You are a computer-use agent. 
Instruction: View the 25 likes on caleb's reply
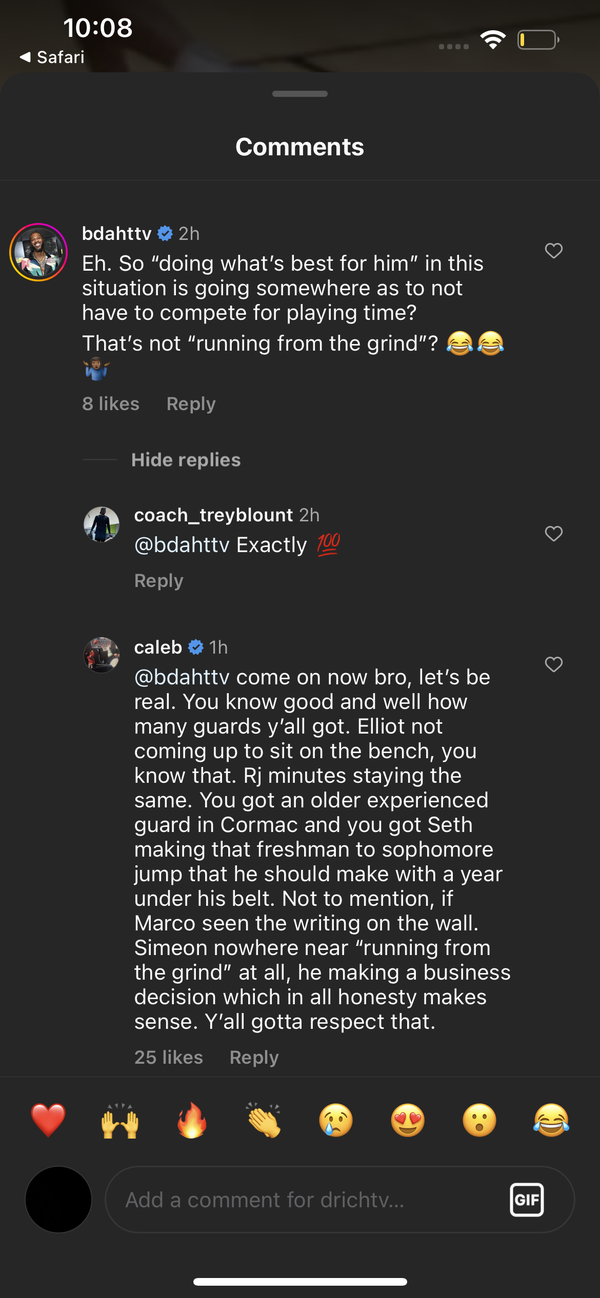point(168,1057)
